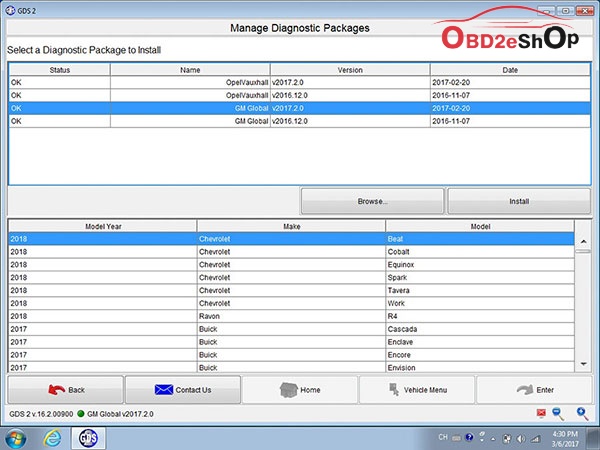Select the 2017 Buick Envision row
Viewport: 600px width, 450px height.
click(291, 367)
